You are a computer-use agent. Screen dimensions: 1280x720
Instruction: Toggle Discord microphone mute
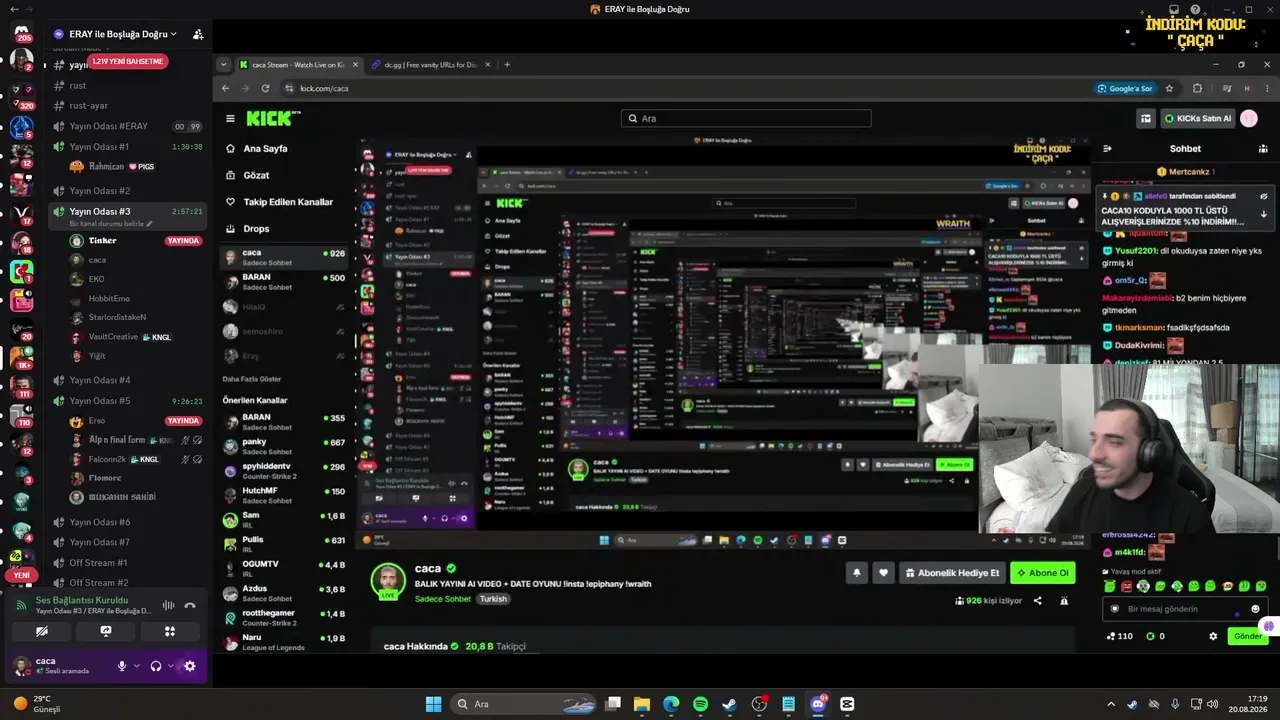122,666
